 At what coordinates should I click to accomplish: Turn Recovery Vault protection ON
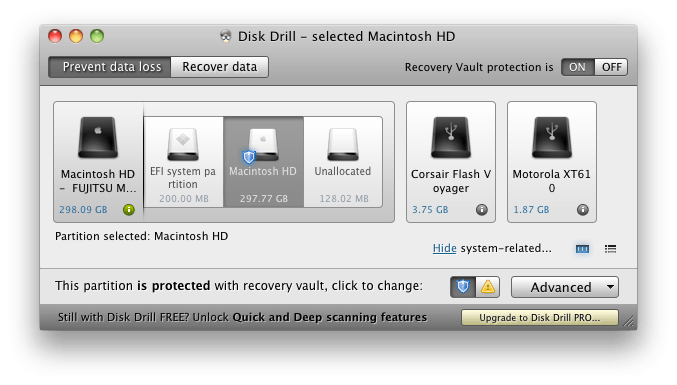point(578,67)
